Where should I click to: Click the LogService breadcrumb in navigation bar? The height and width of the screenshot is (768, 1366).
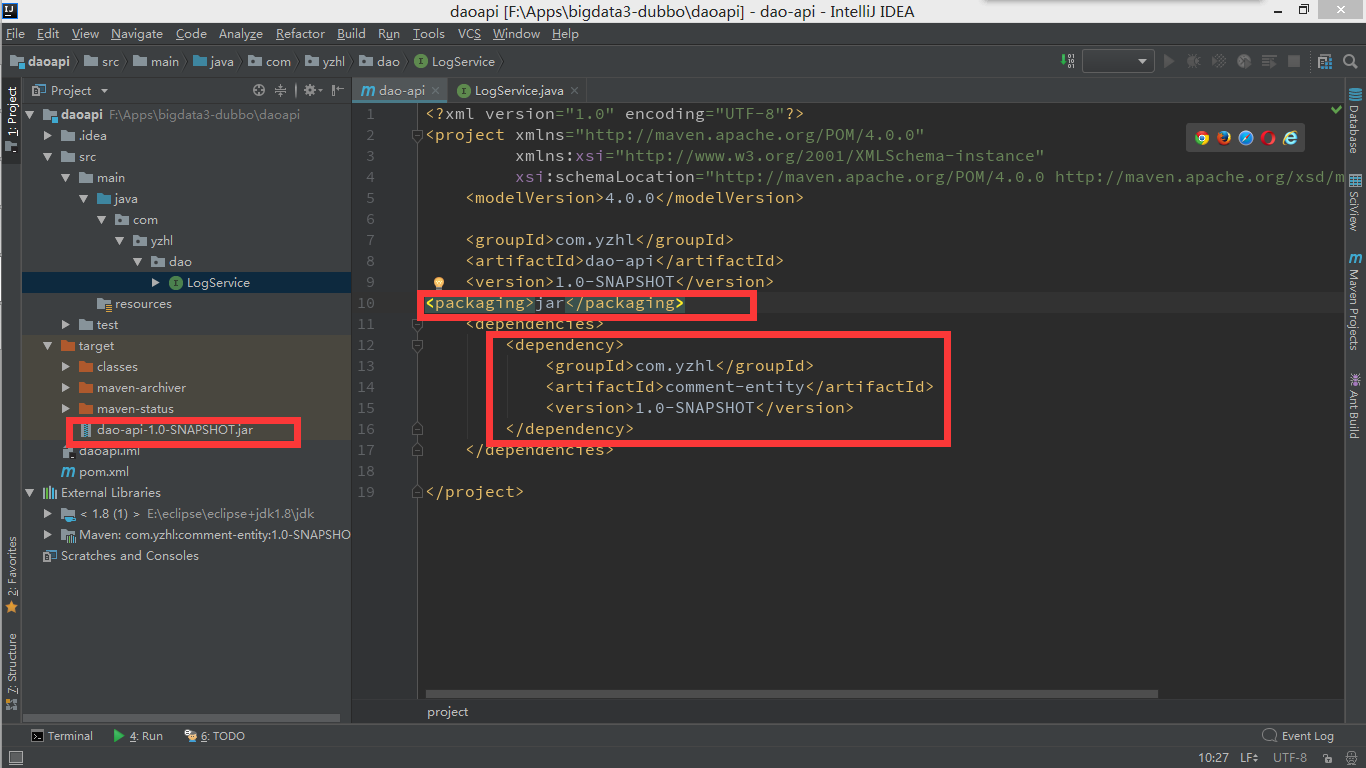pos(454,61)
